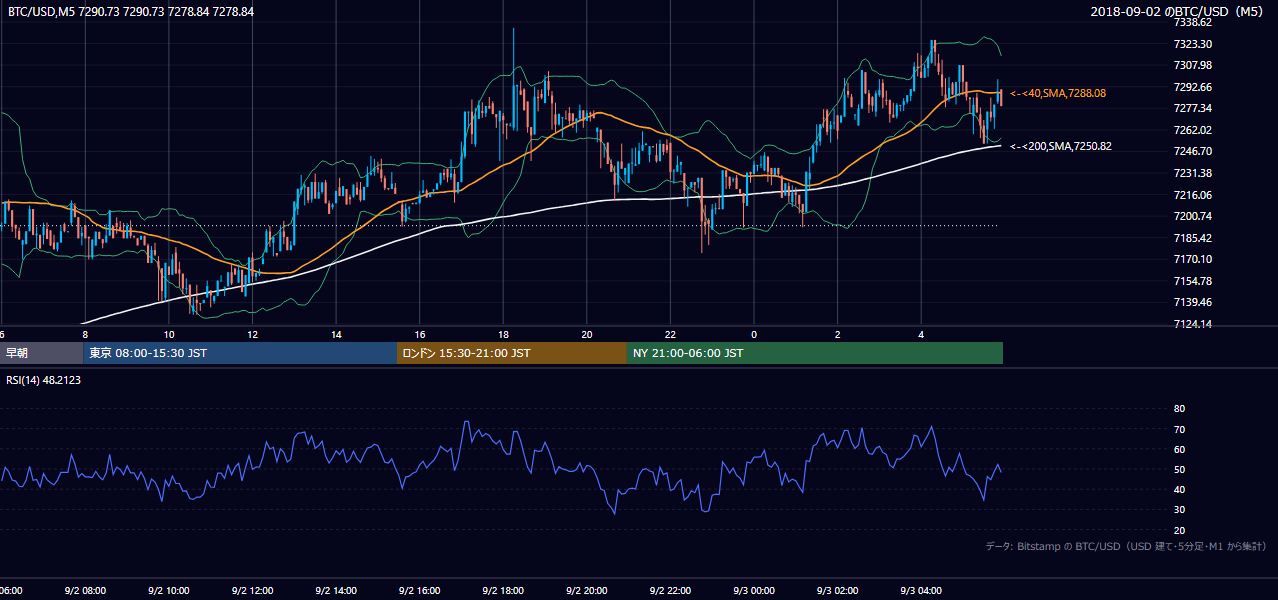Click bottom time label 9/3 02:00
The width and height of the screenshot is (1278, 600).
(x=838, y=590)
